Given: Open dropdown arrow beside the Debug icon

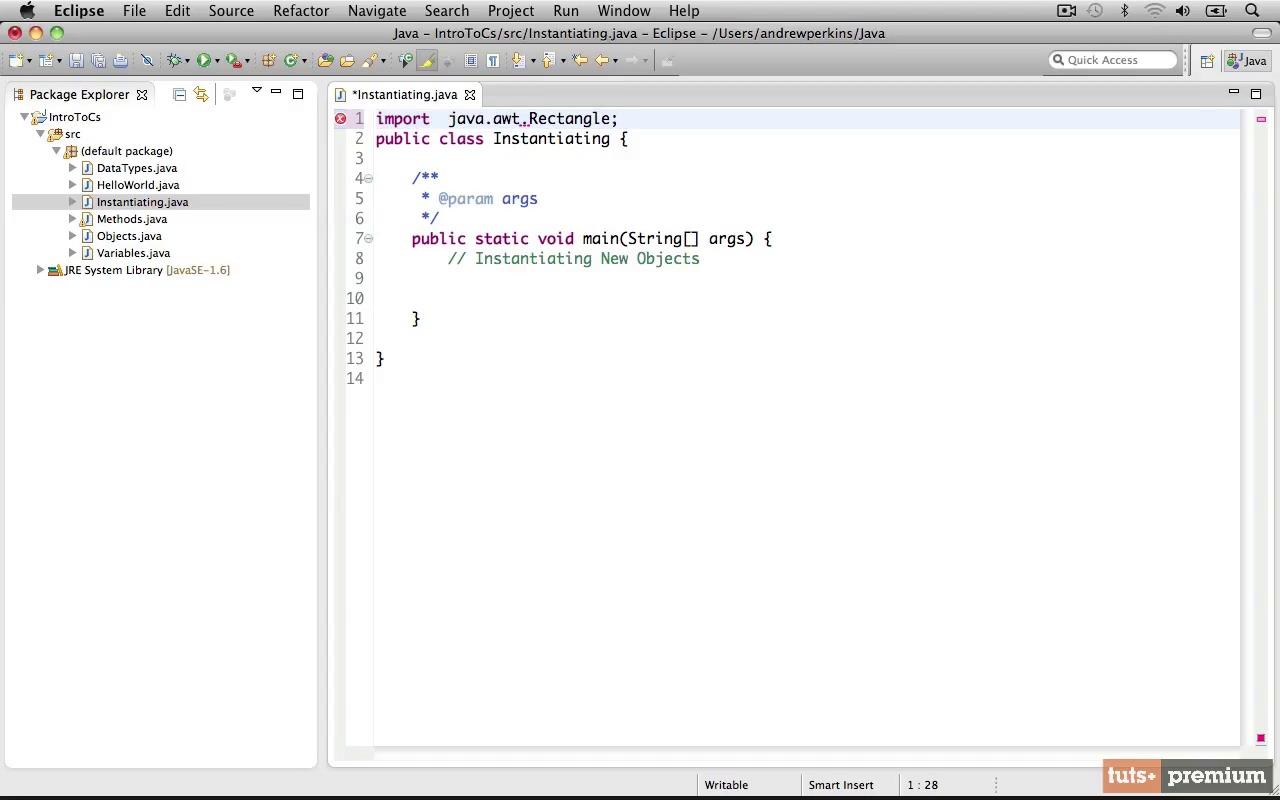Looking at the screenshot, I should click(187, 61).
